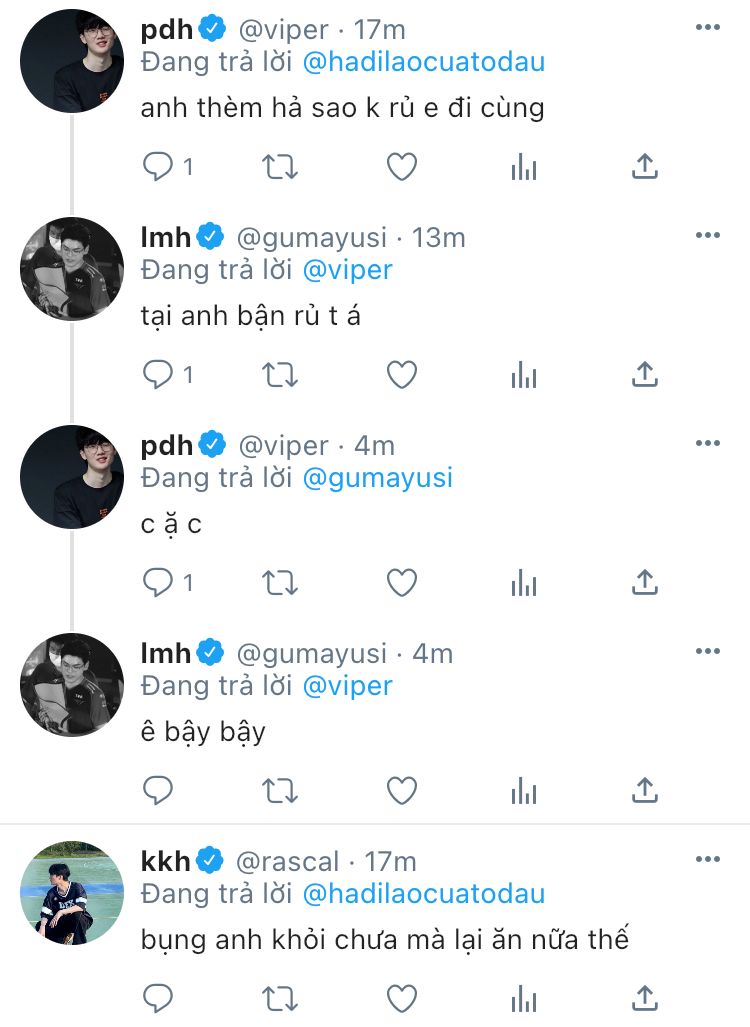750x1027 pixels.
Task: Open lmh's avatar on "tại anh bận" tweet
Action: (71, 268)
